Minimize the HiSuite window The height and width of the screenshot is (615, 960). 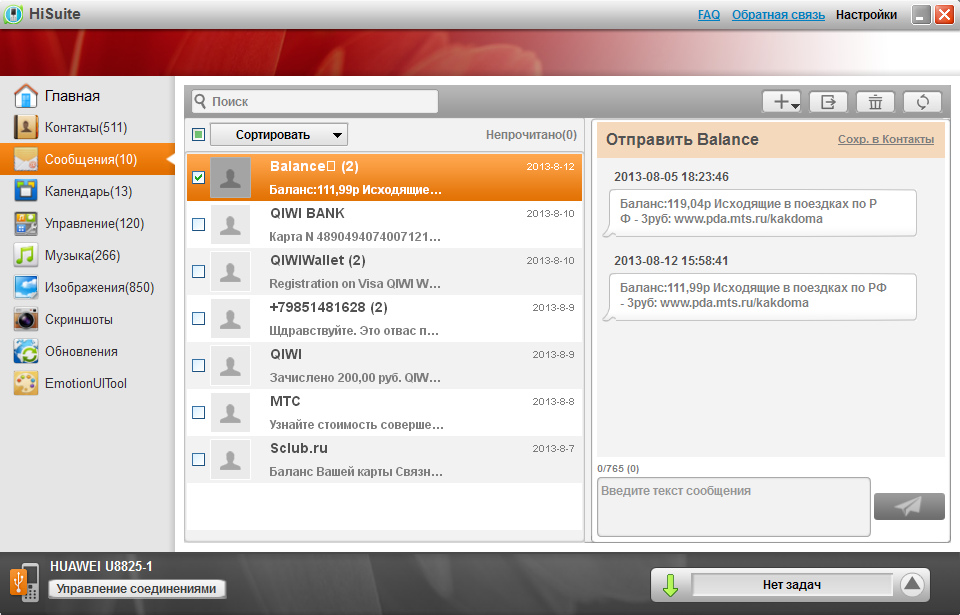921,14
